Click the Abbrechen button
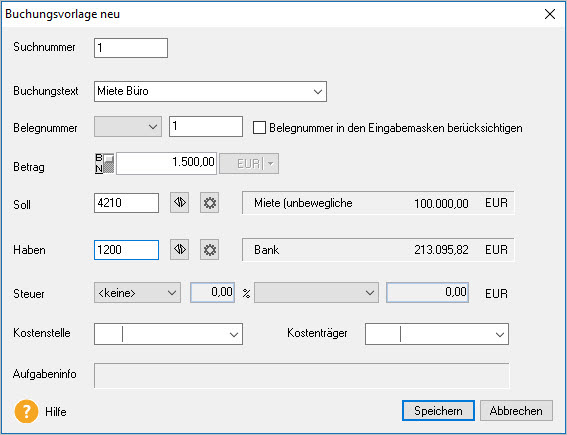This screenshot has height=435, width=567. click(516, 411)
